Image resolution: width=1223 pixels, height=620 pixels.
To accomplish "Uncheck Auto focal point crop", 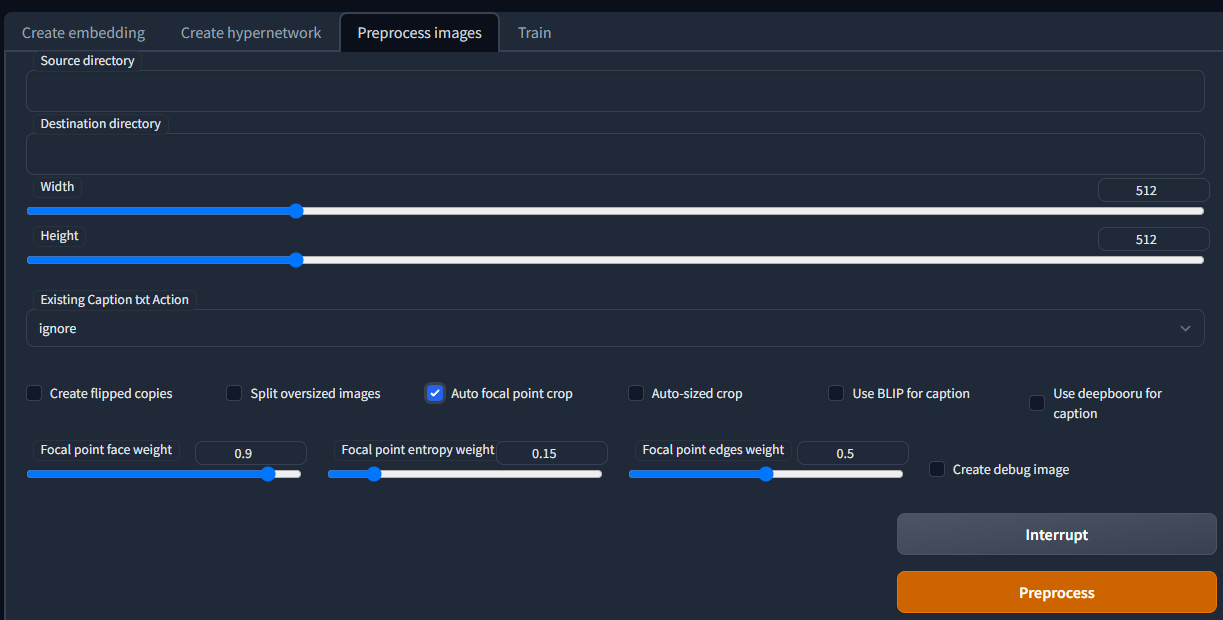I will (435, 393).
